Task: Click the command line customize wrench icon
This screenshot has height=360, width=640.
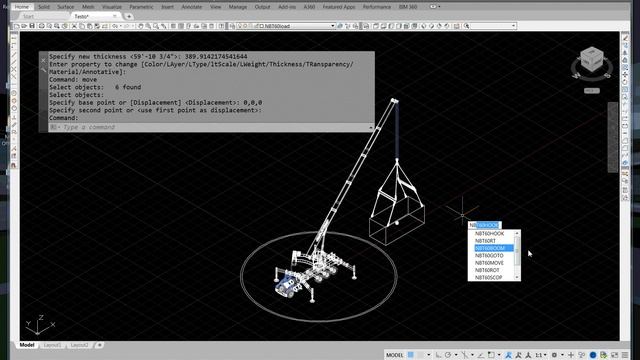Action: 43,70
